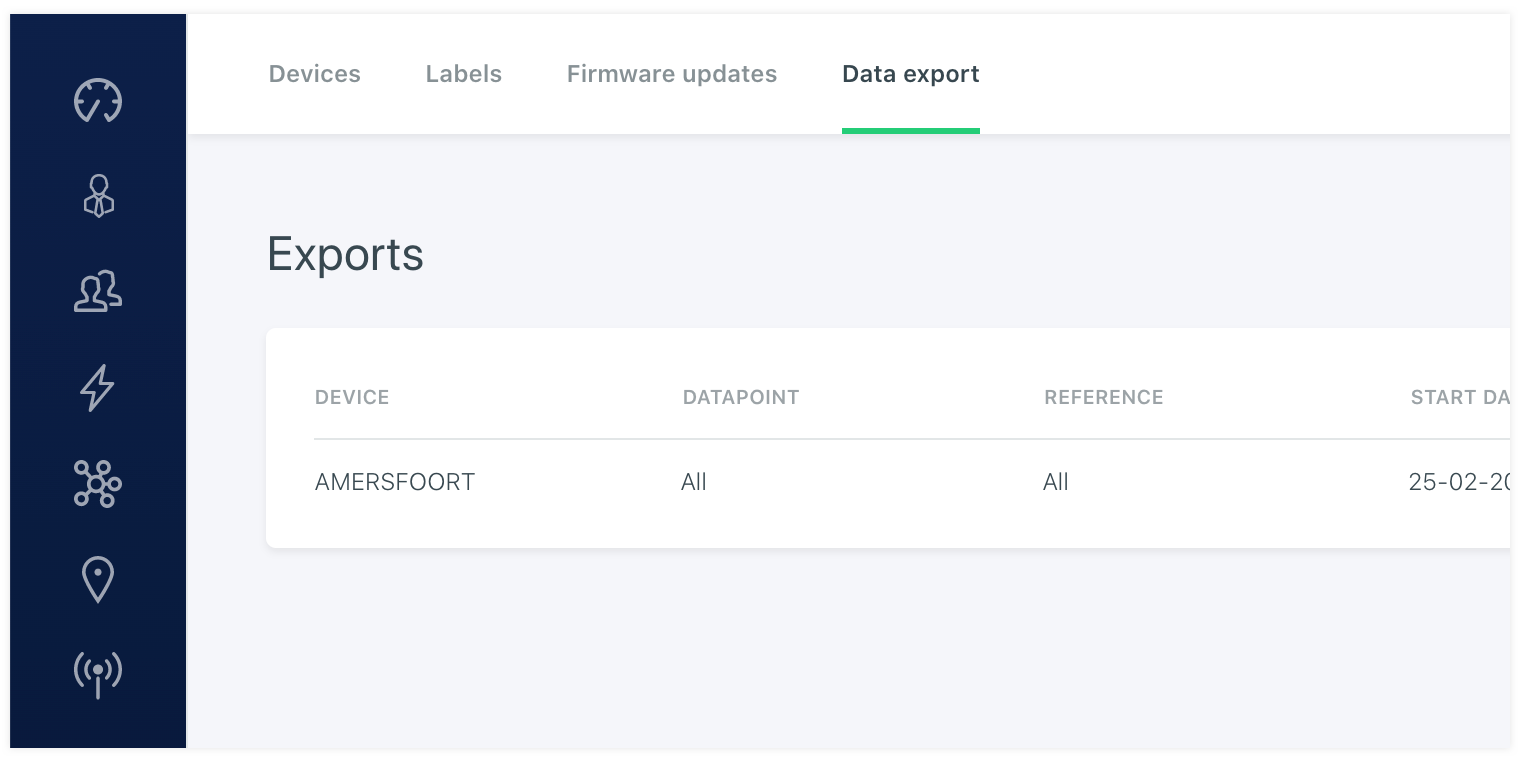Open the dashboard gauge icon in sidebar

(98, 101)
